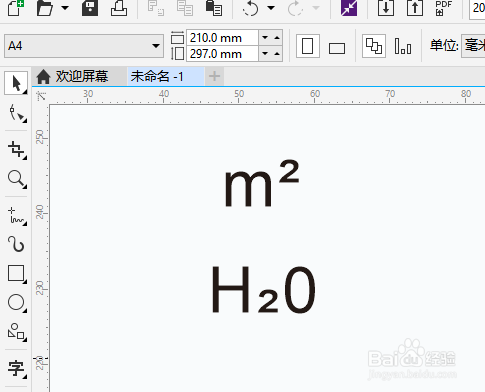The width and height of the screenshot is (485, 392).
Task: Click the m² text object
Action: coord(262,184)
